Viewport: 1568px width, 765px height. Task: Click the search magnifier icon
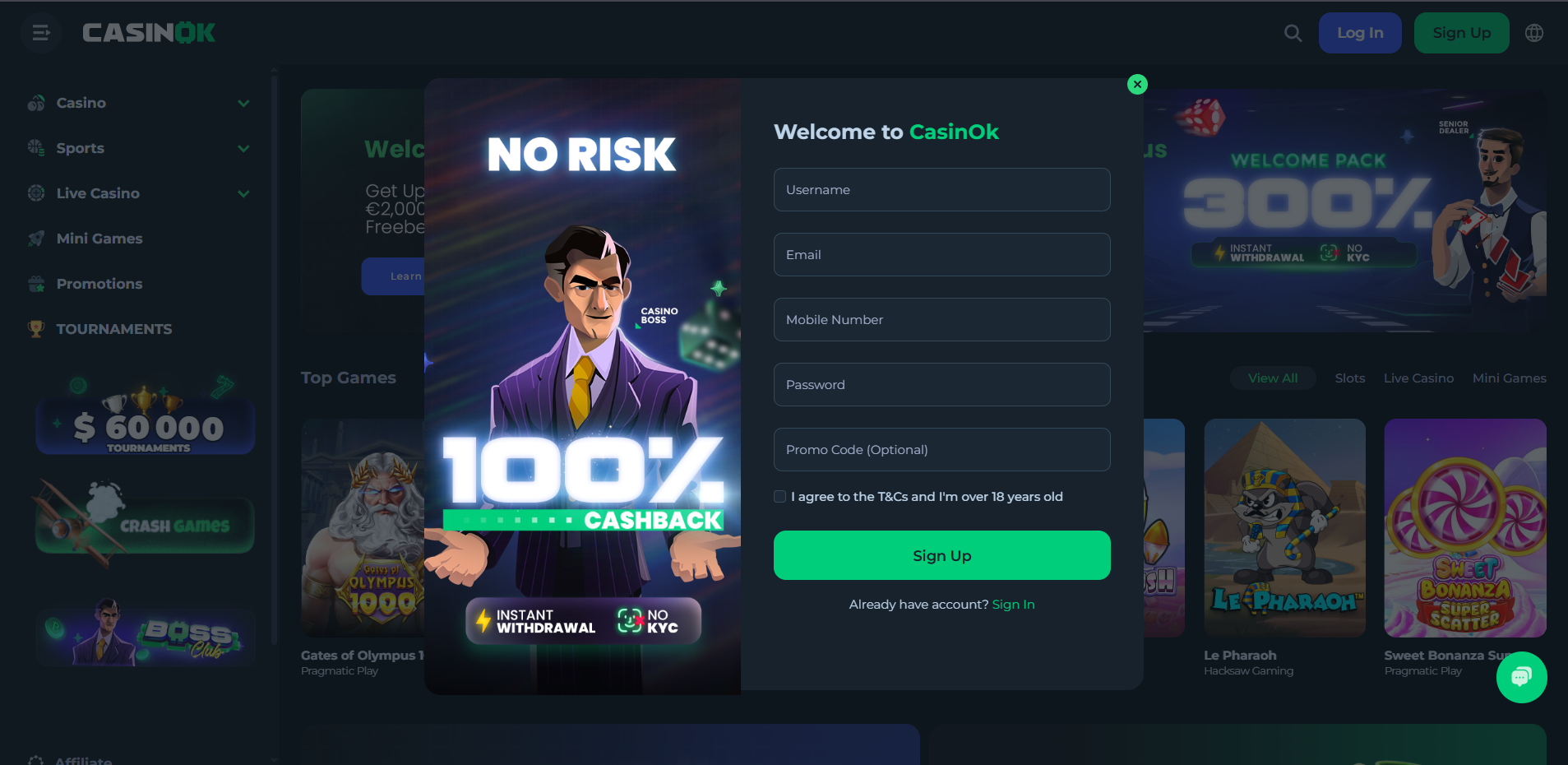pyautogui.click(x=1293, y=33)
